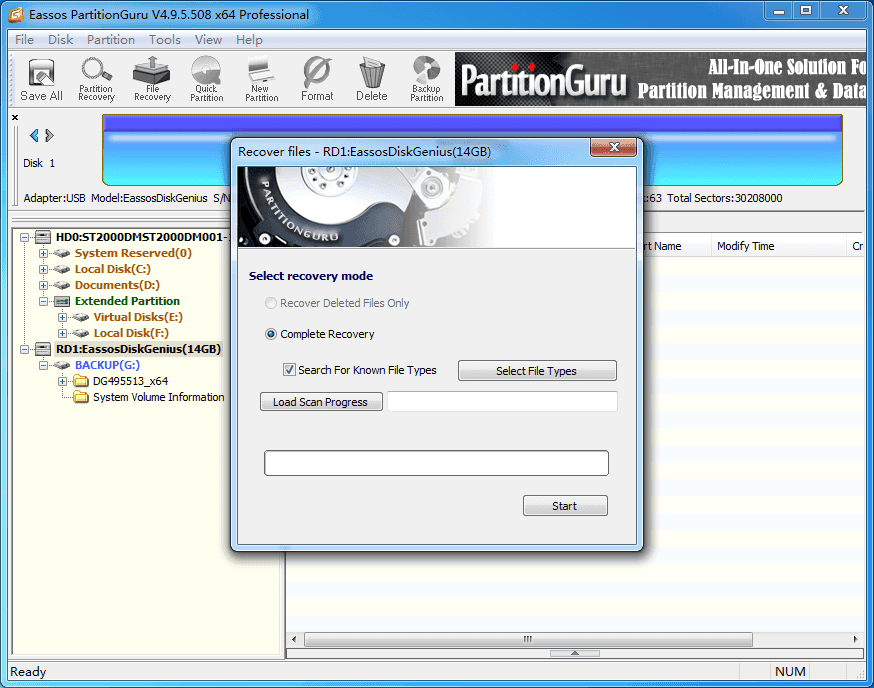Click the Documents(D:) drive icon
This screenshot has height=688, width=874.
(x=62, y=285)
